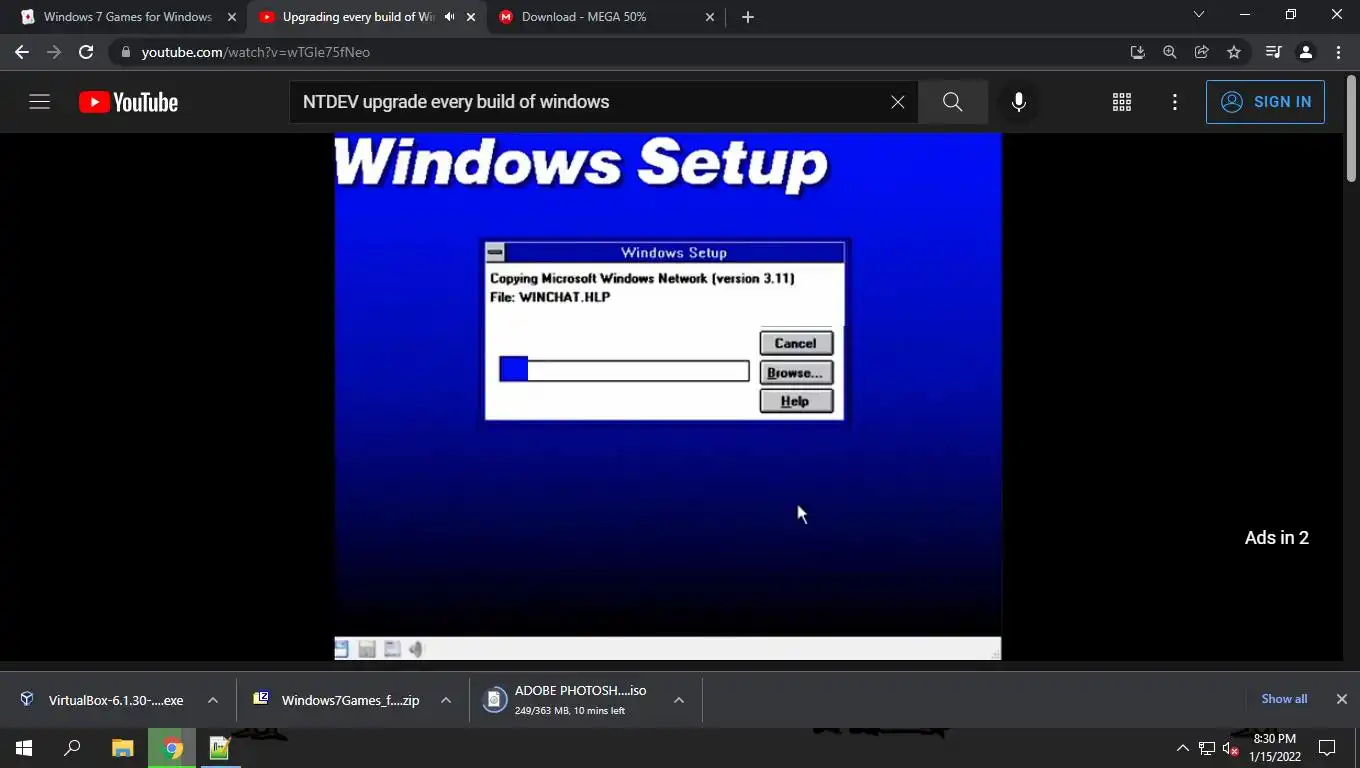Open the notification center icon
The image size is (1360, 768).
coord(1327,748)
